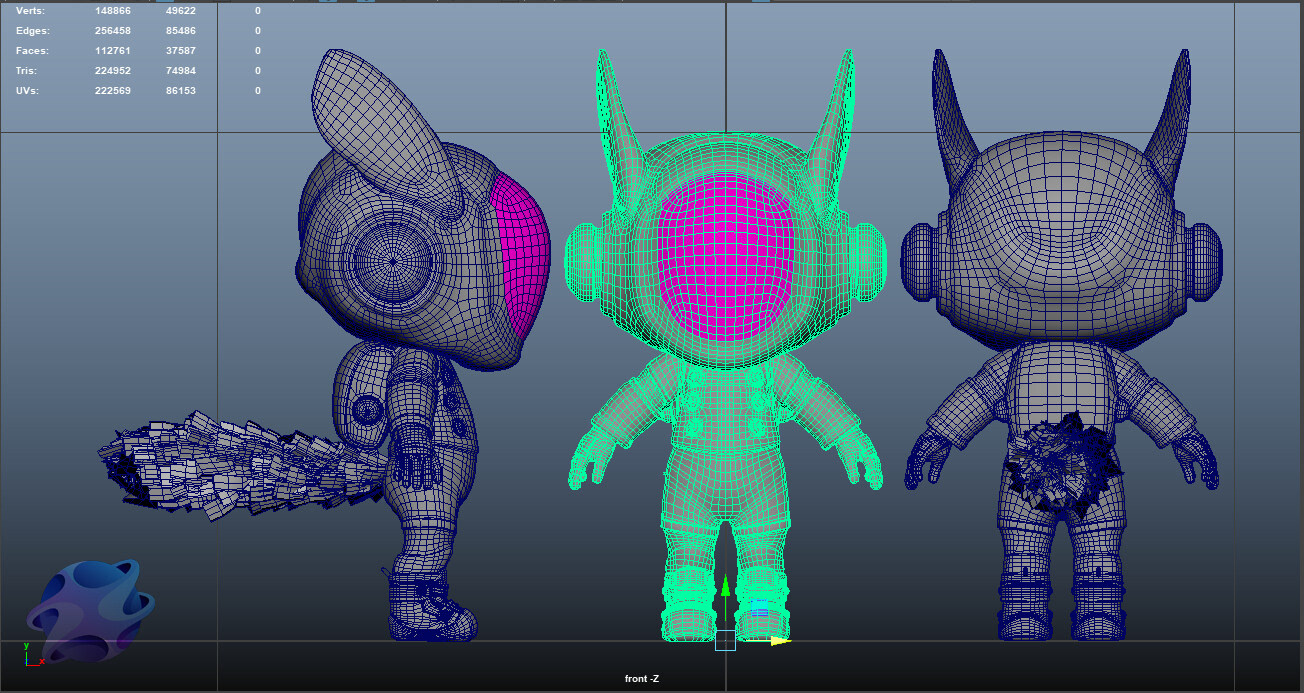
Task: Click the 0 in the Tris row
Action: point(257,70)
